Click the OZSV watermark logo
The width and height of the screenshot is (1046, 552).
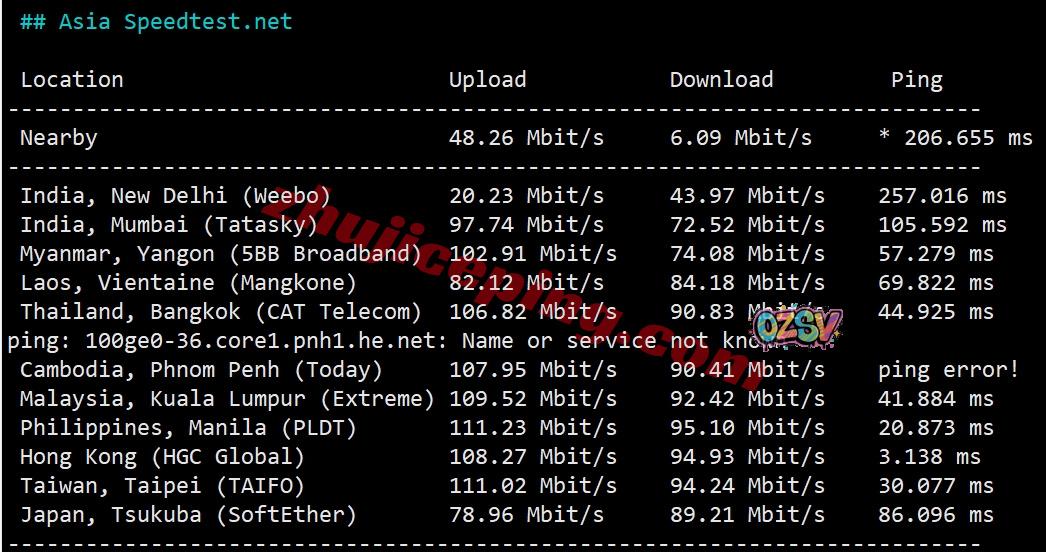[x=797, y=327]
